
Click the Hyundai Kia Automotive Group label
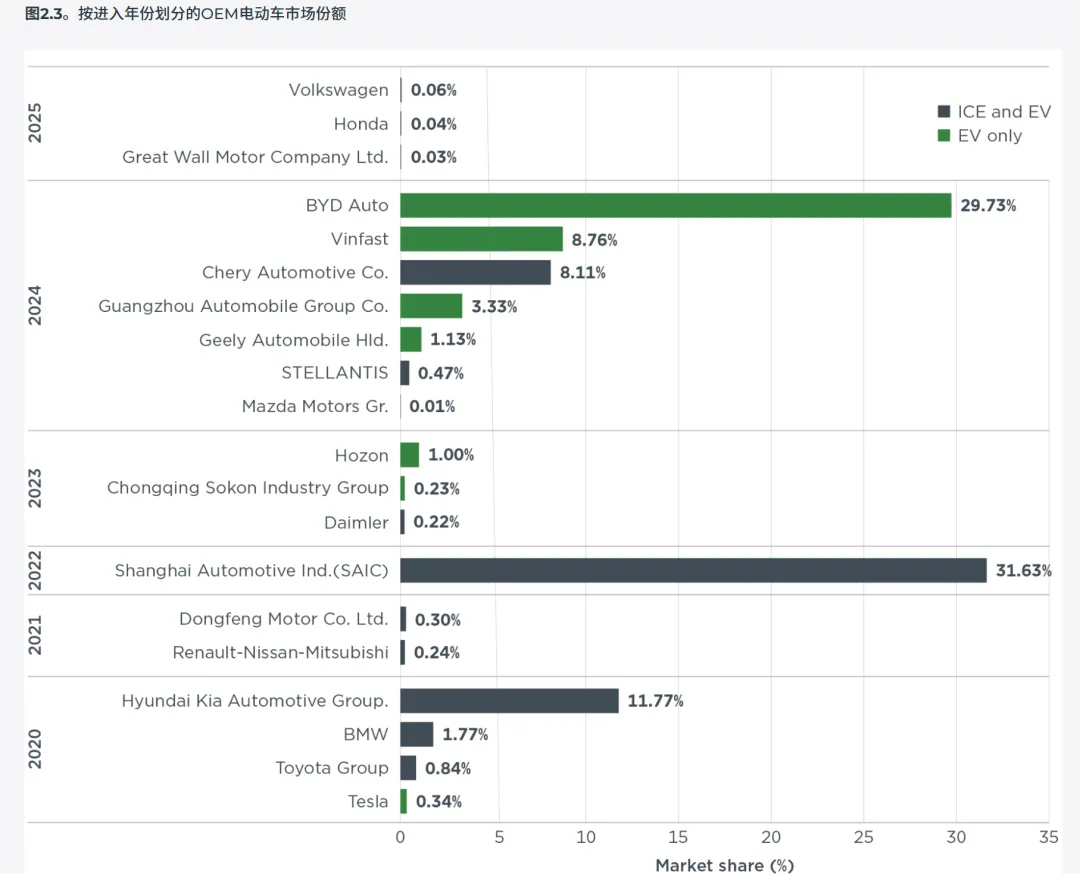click(x=255, y=701)
